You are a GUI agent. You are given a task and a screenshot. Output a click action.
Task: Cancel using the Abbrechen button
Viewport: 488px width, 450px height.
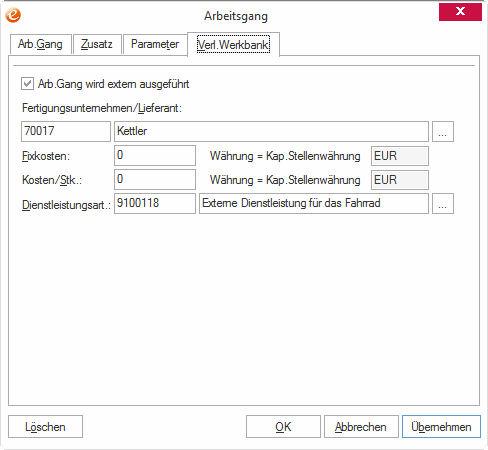coord(361,427)
